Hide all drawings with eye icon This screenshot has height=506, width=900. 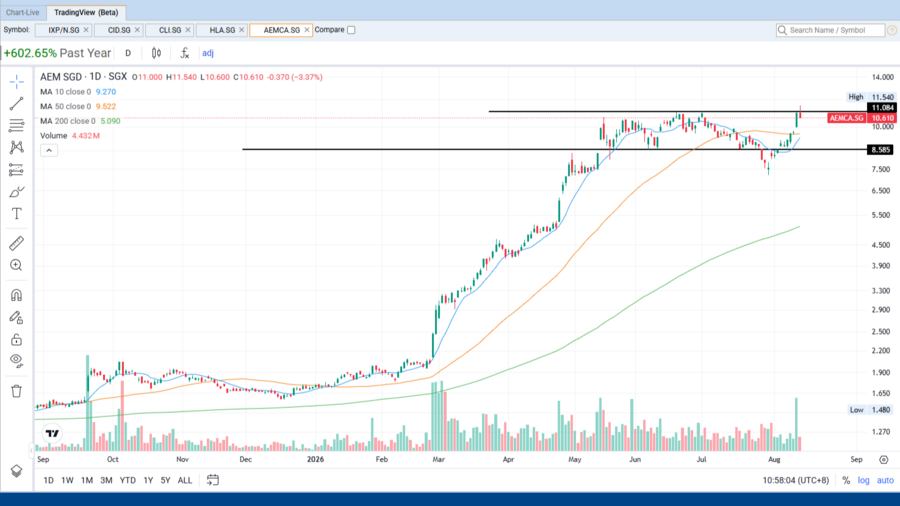coord(17,361)
